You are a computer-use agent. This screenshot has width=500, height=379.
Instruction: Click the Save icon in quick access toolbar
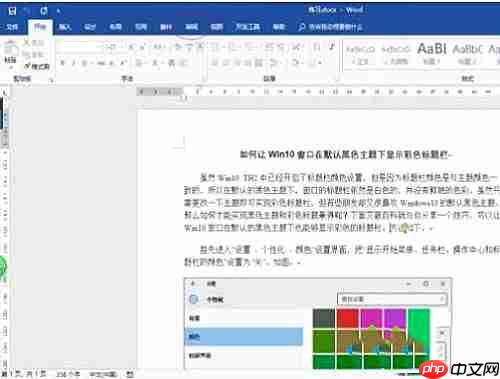(12, 11)
